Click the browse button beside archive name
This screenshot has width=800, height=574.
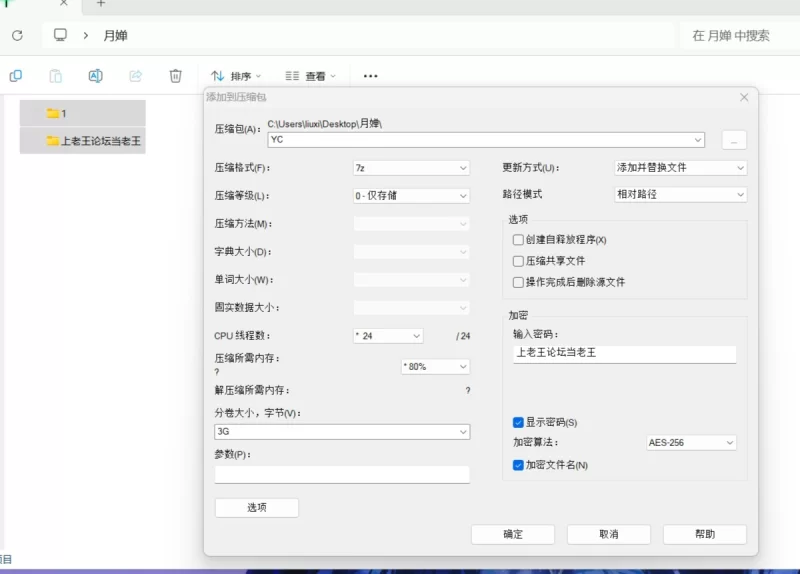pos(734,140)
